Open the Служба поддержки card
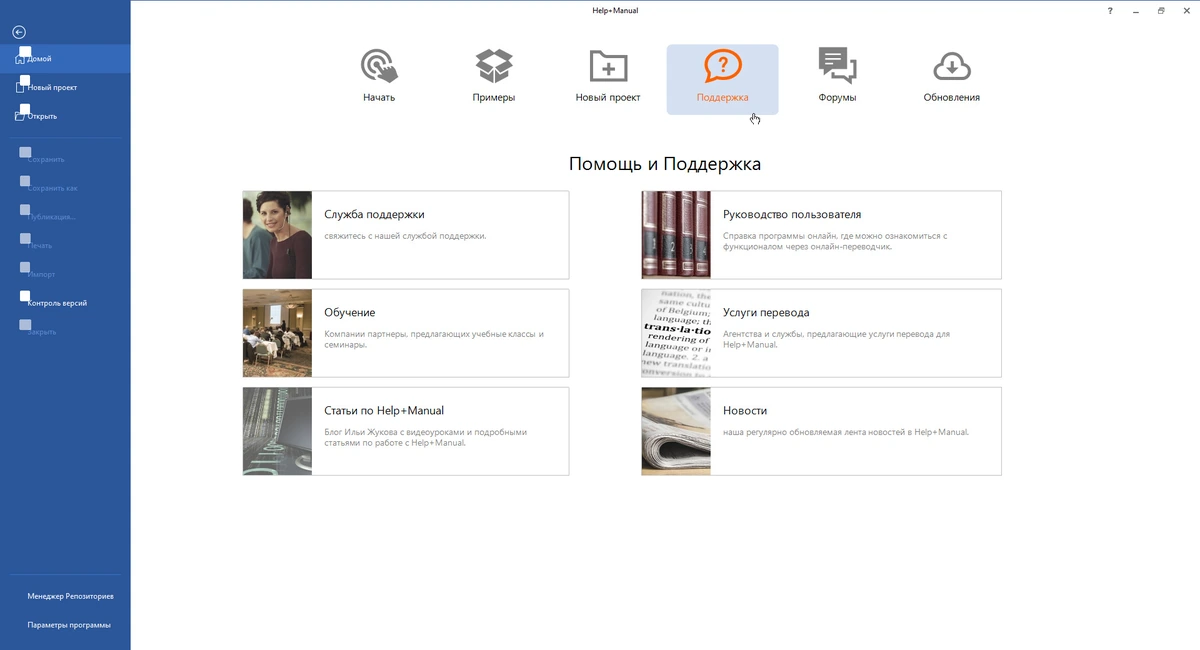Screen dimensions: 1200x650 coord(406,235)
